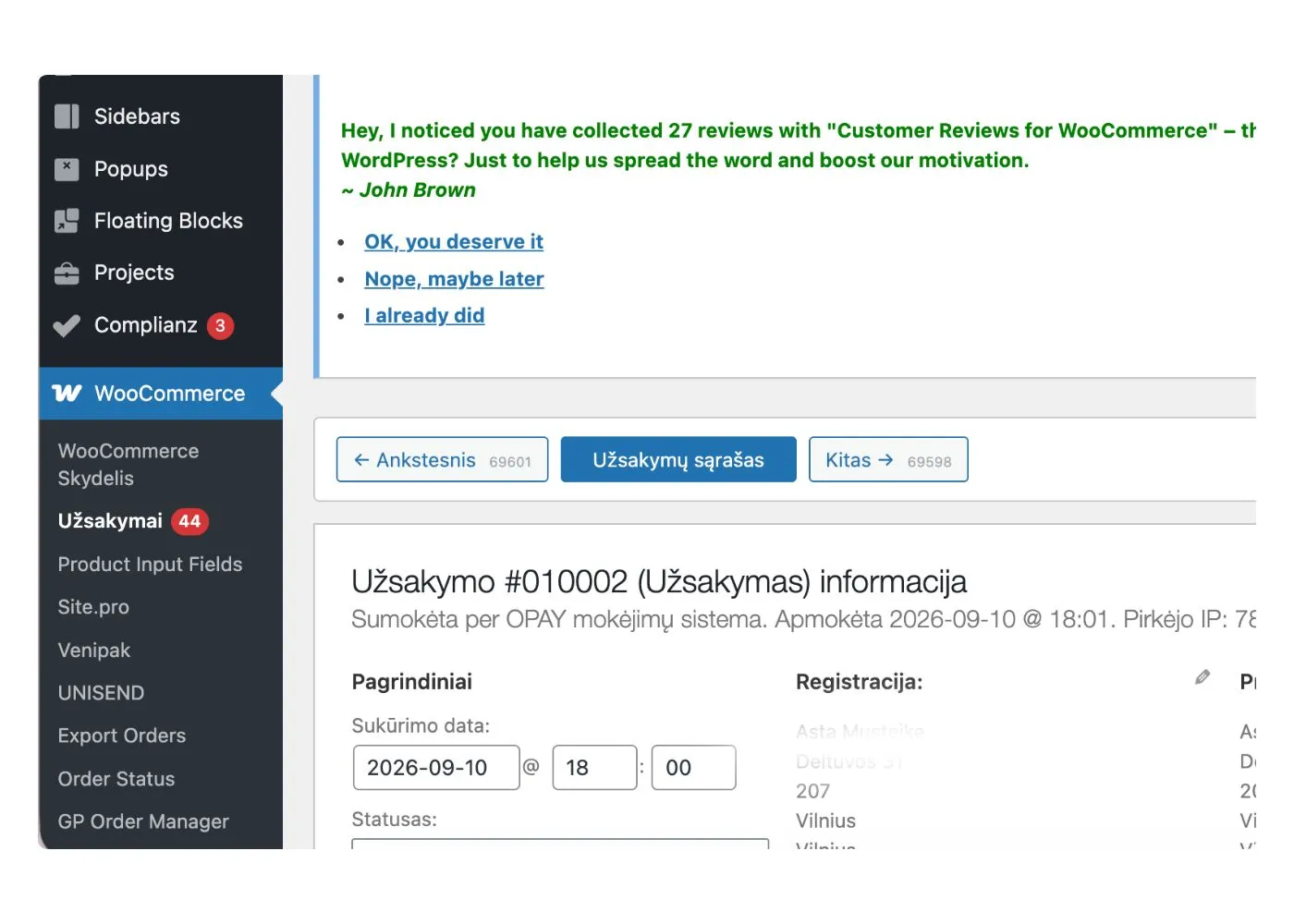This screenshot has height=924, width=1294.
Task: Click the order heading Užsakymo #010002
Action: point(659,582)
